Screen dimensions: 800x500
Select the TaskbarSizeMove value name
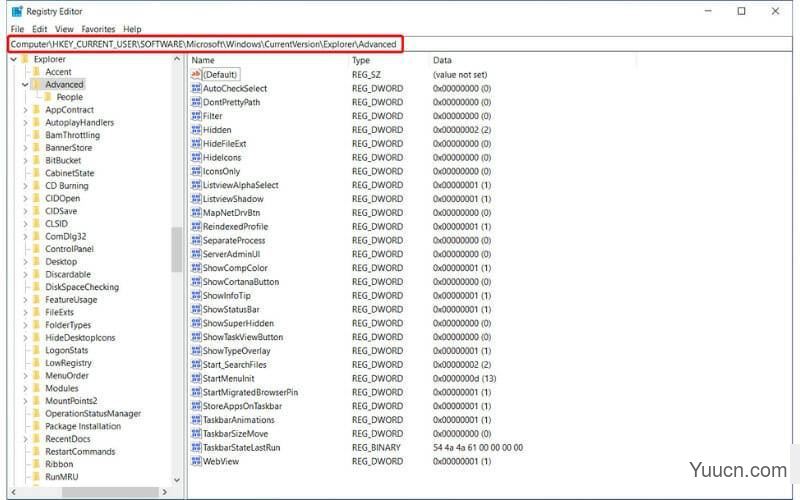pos(235,434)
